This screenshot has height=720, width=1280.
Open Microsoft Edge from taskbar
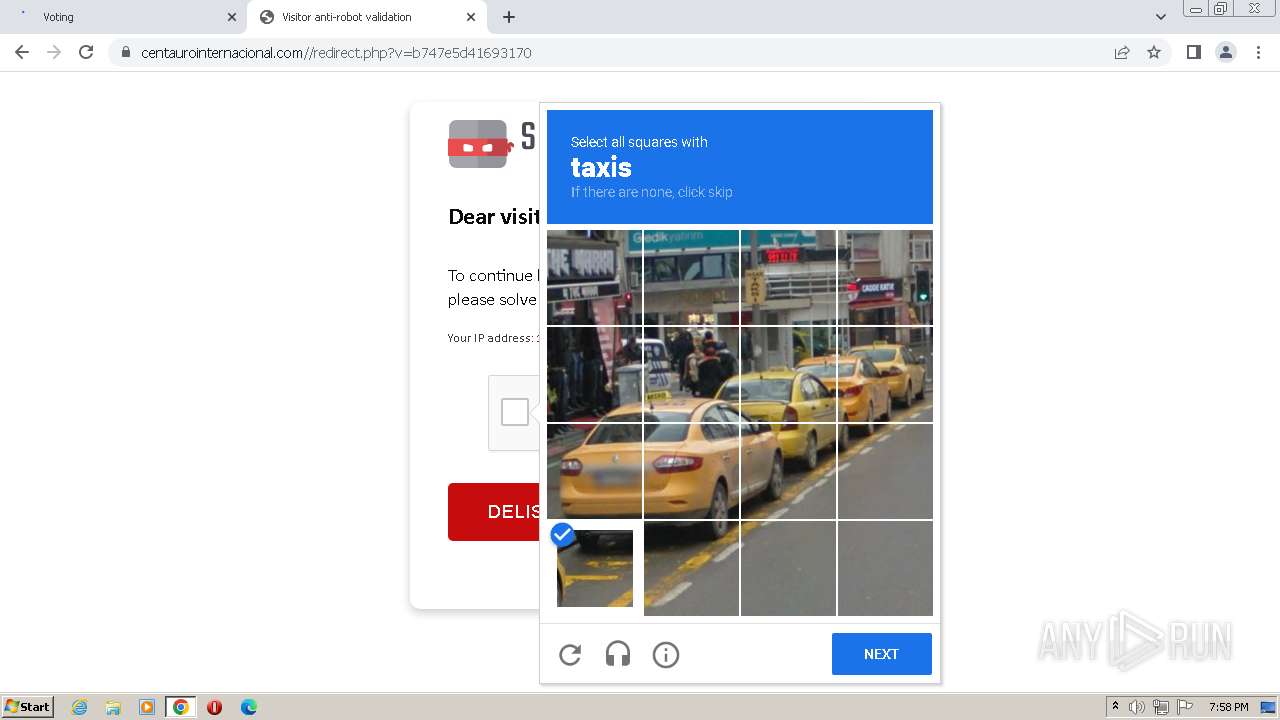[249, 707]
